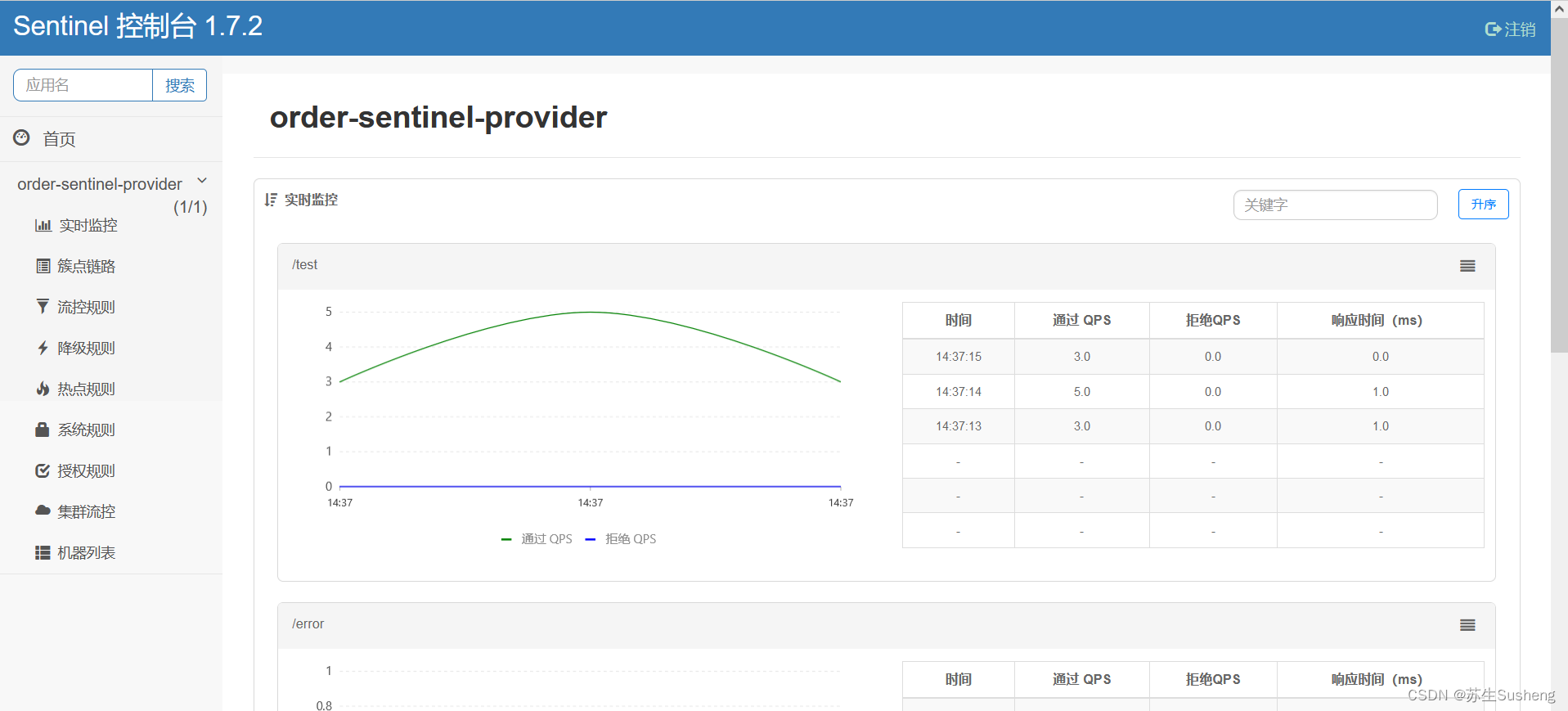
Task: Click the filter funnel icon beside 流控规则
Action: 43,306
